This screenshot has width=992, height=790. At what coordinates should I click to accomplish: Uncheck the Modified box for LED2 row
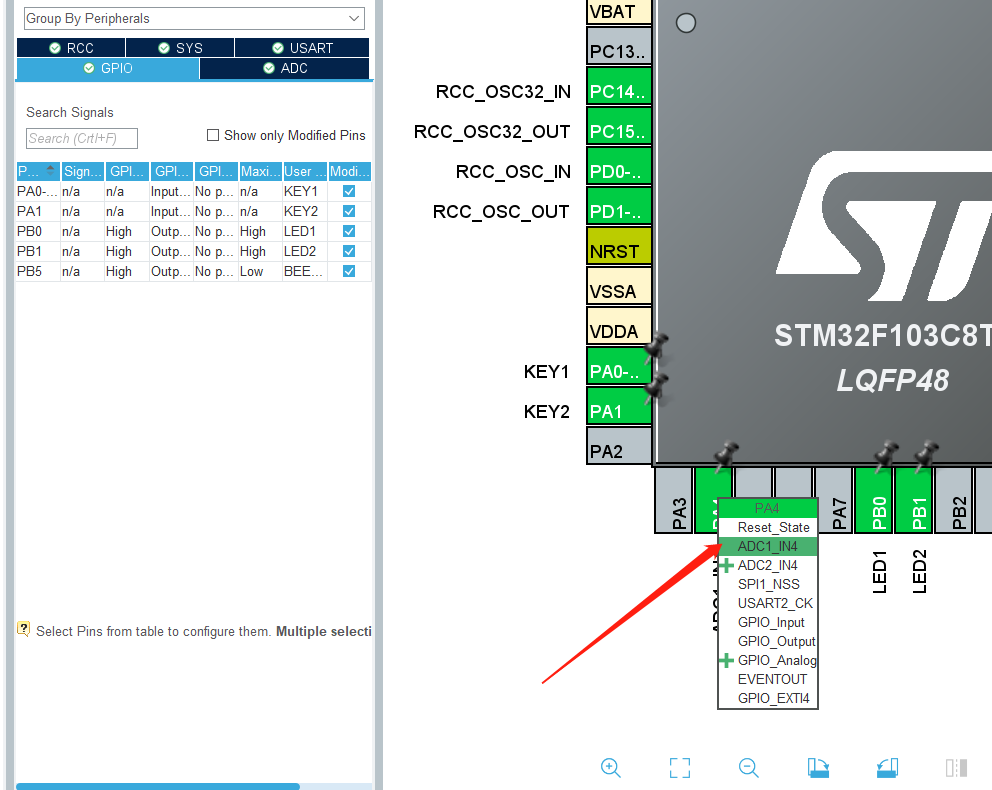click(349, 251)
